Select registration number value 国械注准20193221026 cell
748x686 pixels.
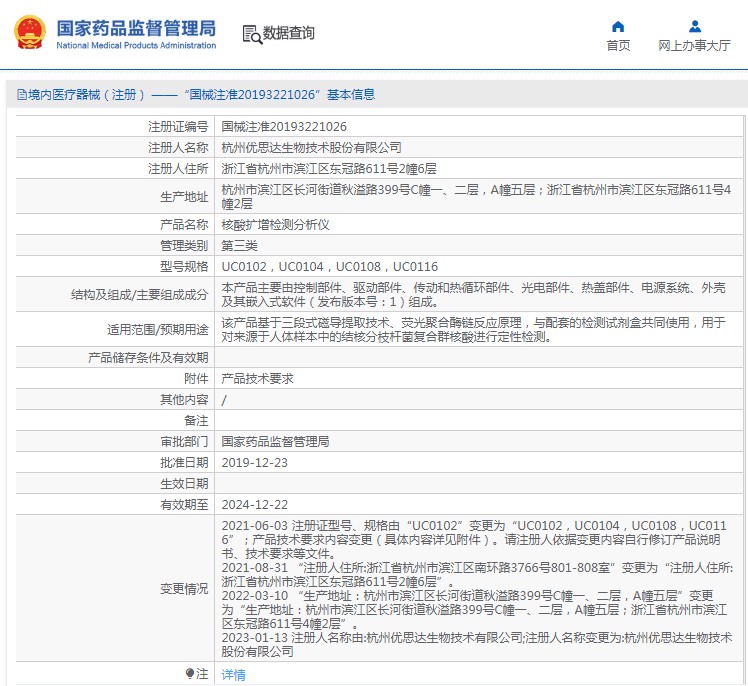[284, 126]
